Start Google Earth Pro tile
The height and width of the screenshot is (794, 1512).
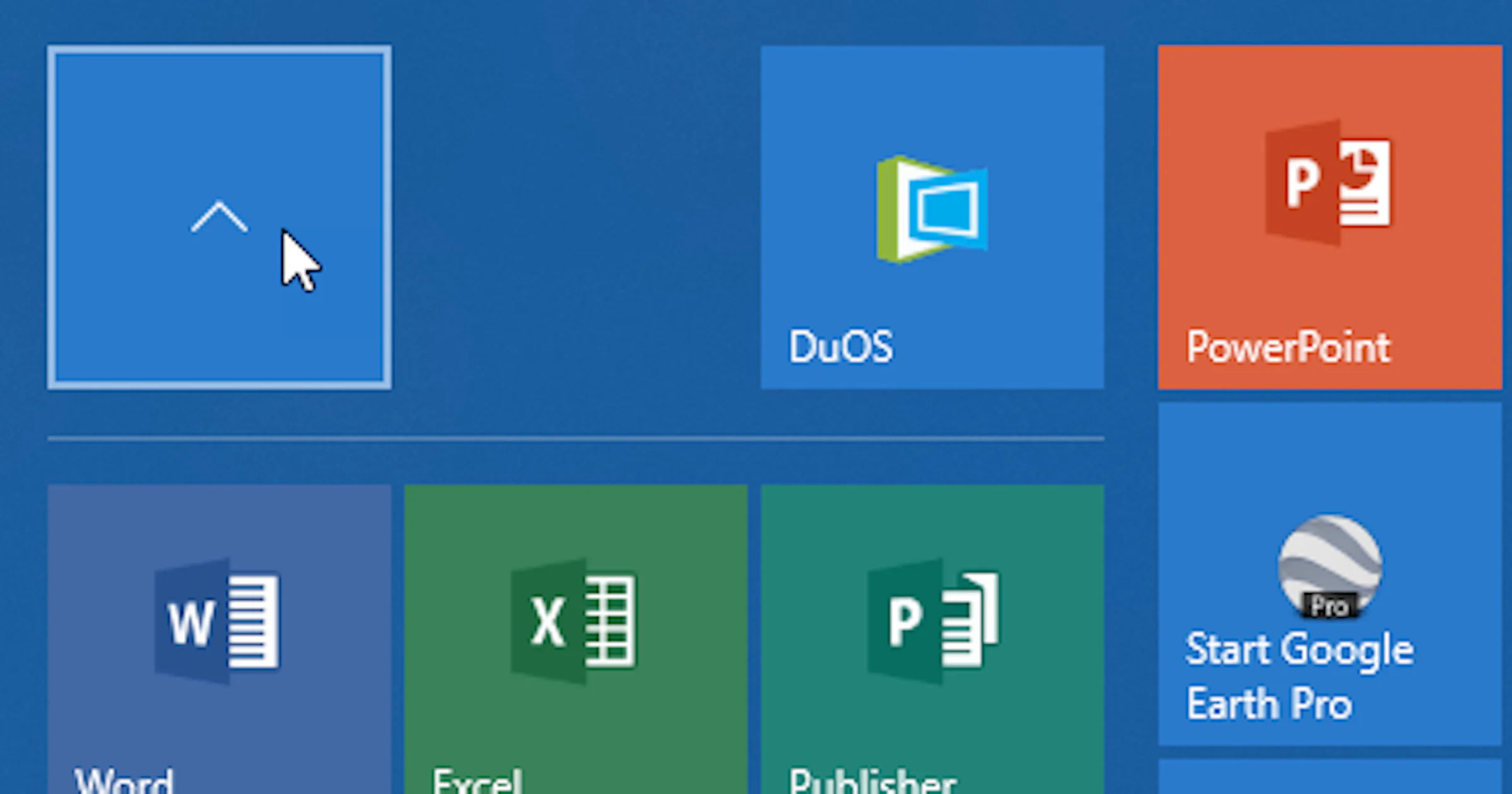(1330, 574)
